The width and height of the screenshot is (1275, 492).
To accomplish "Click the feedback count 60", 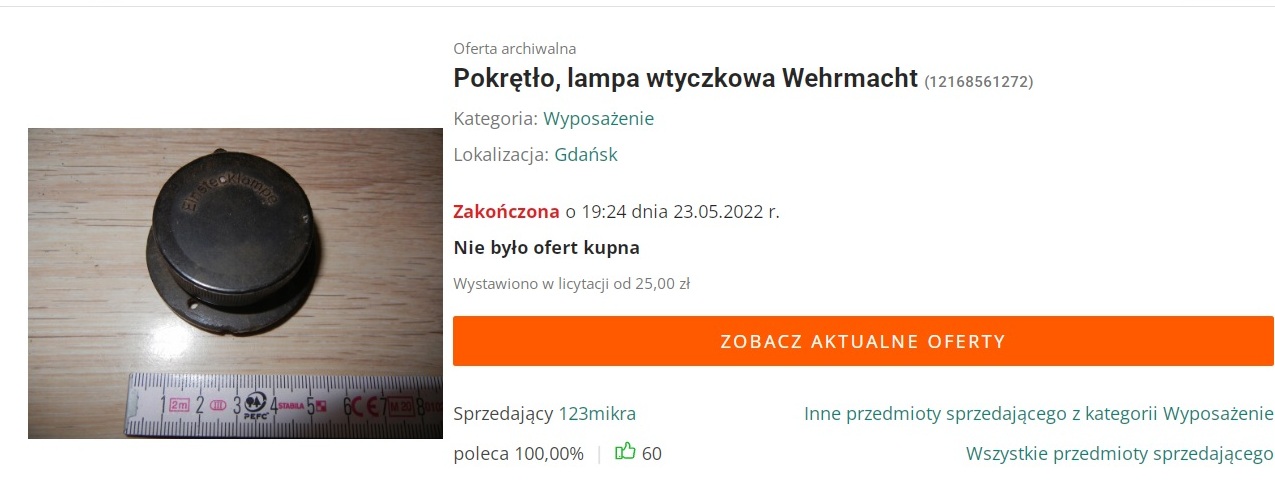I will click(652, 453).
